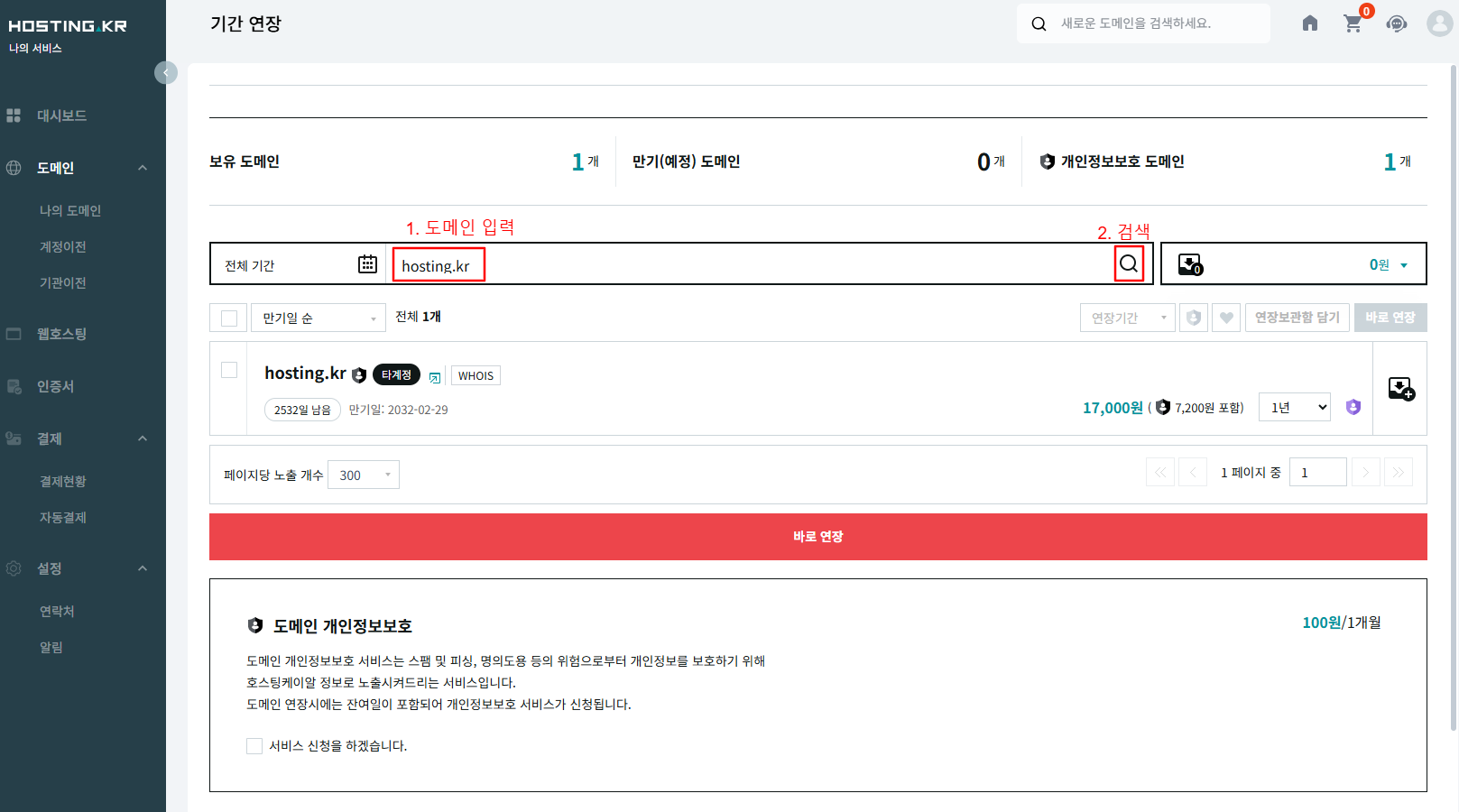Click 보유 도메인 count 1개
Viewport: 1459px width, 812px height.
586,161
